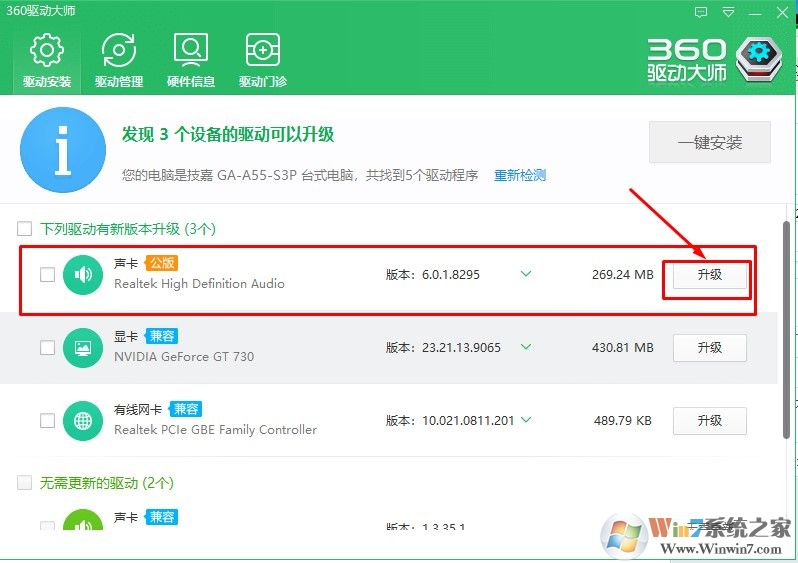Viewport: 798px width, 563px height.
Task: Tick the Realtek High Definition Audio checkbox
Action: click(47, 275)
